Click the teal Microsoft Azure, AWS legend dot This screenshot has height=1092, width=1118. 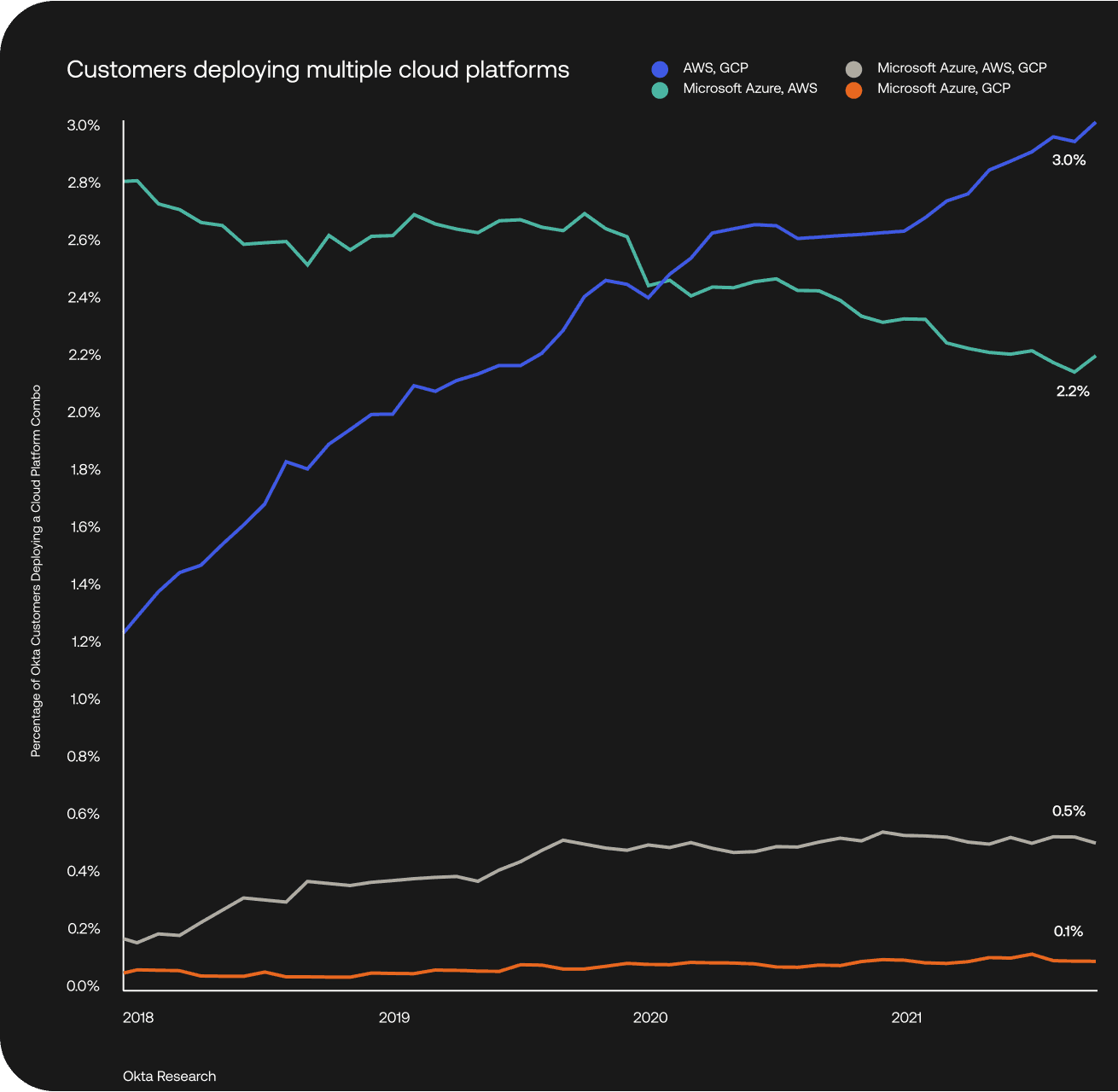660,90
